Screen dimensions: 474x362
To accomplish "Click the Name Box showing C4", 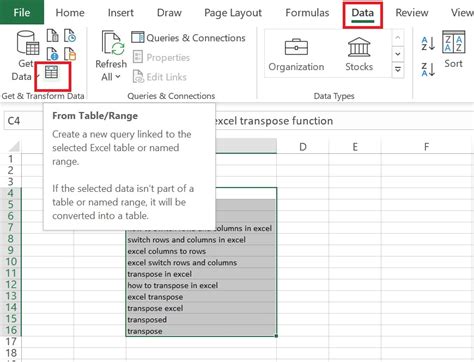I will [x=23, y=121].
